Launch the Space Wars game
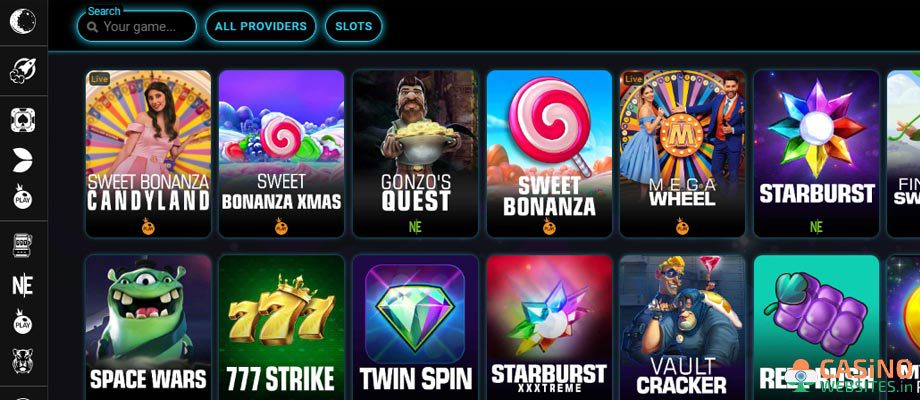 pyautogui.click(x=148, y=327)
